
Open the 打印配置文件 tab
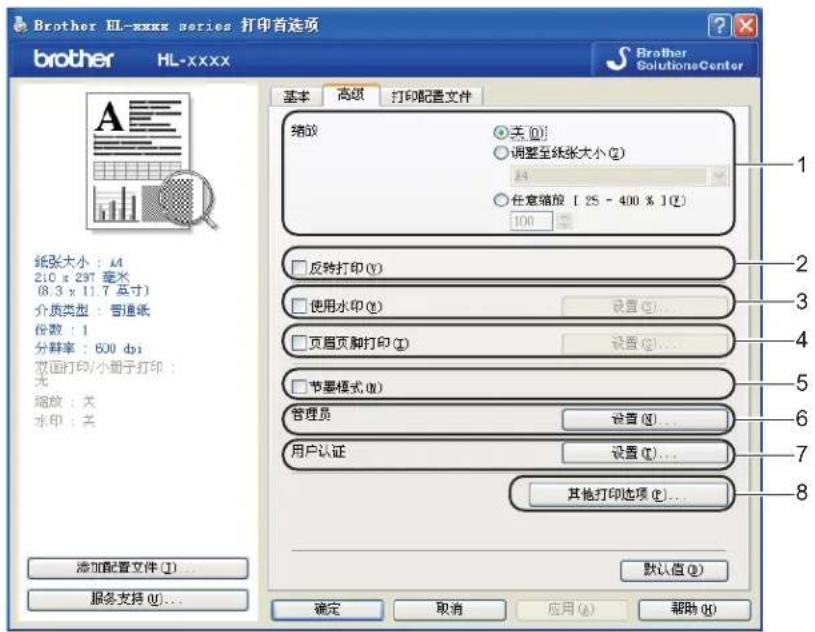431,96
